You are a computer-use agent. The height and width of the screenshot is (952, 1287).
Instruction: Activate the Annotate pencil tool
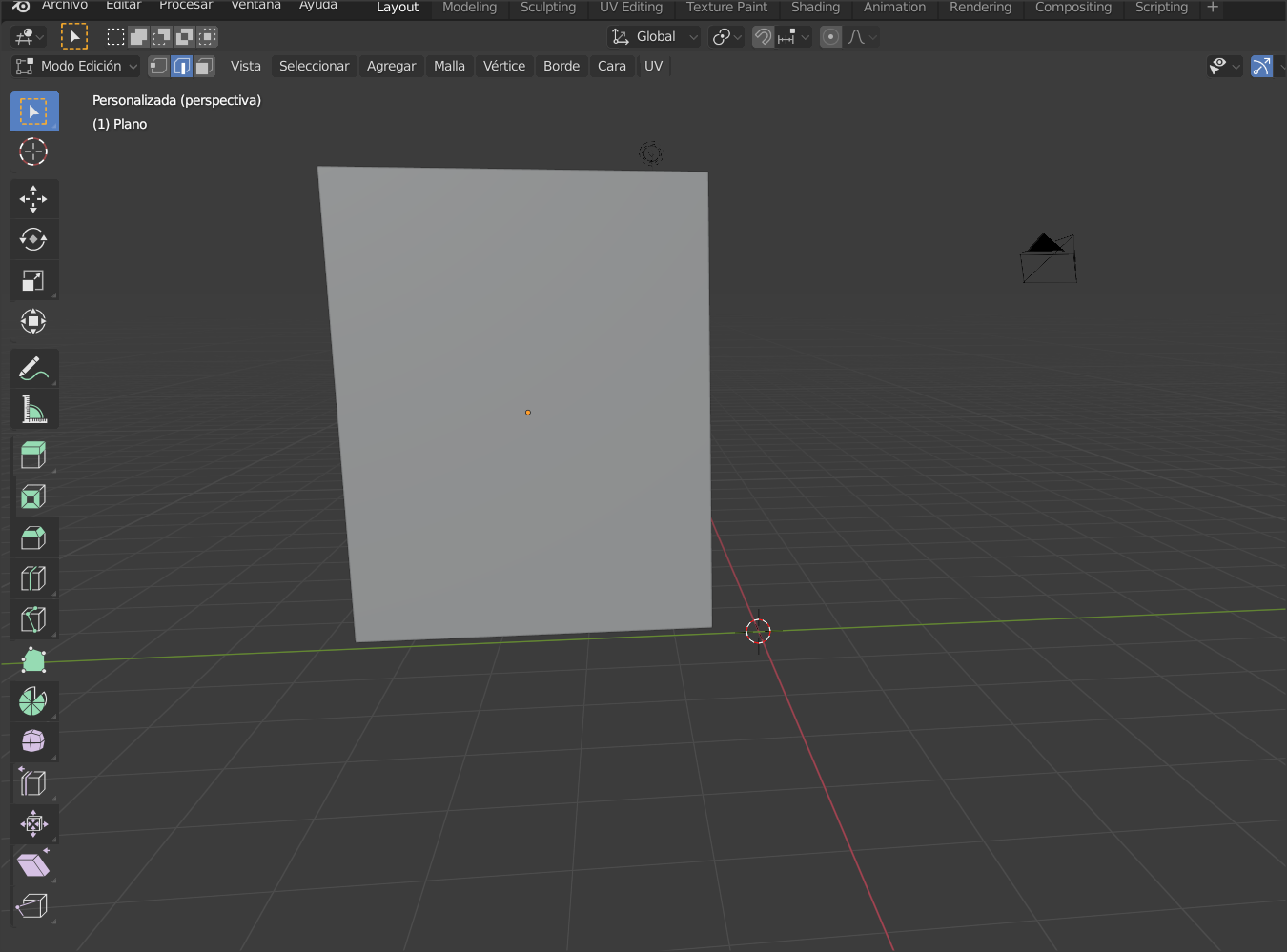[x=34, y=369]
